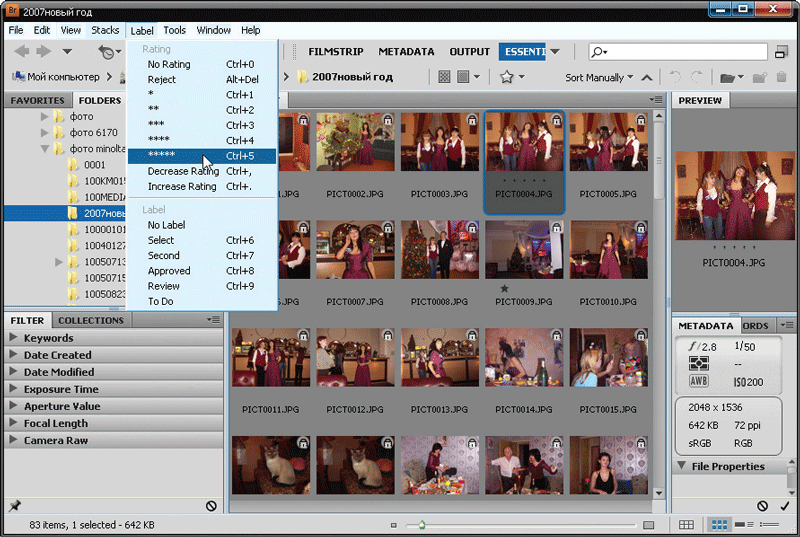This screenshot has height=537, width=800.
Task: Expand the Keywords filter
Action: [x=13, y=337]
